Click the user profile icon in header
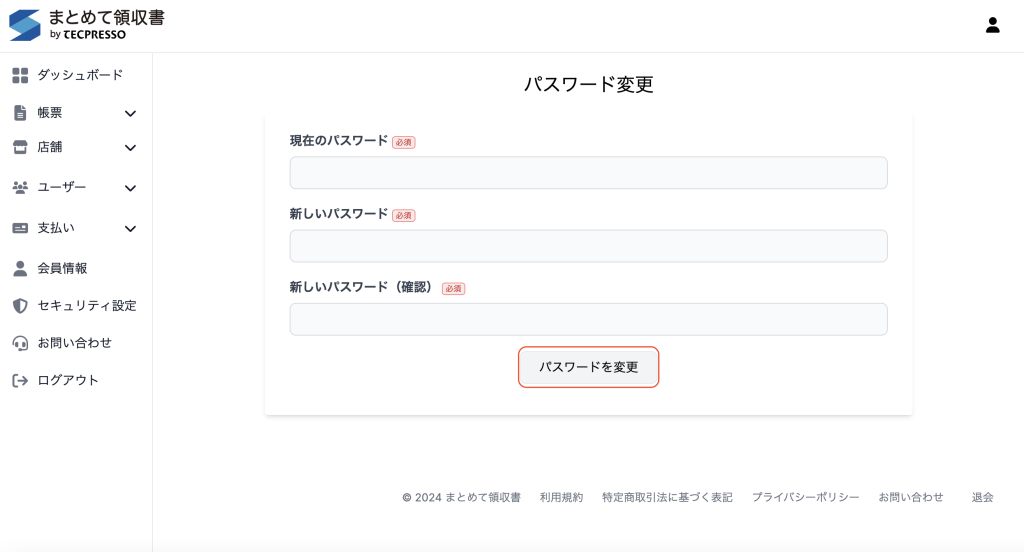Viewport: 1024px width, 552px height. tap(992, 25)
